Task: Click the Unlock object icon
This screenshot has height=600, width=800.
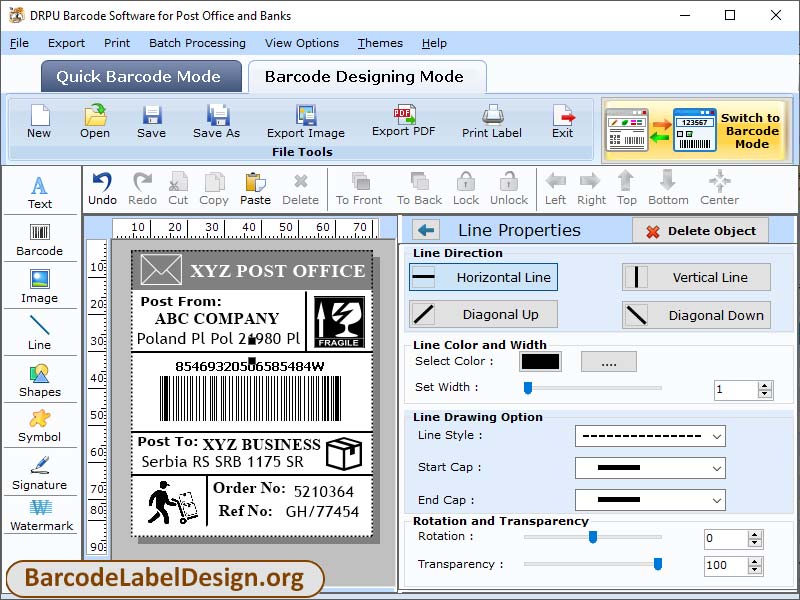Action: pos(509,189)
